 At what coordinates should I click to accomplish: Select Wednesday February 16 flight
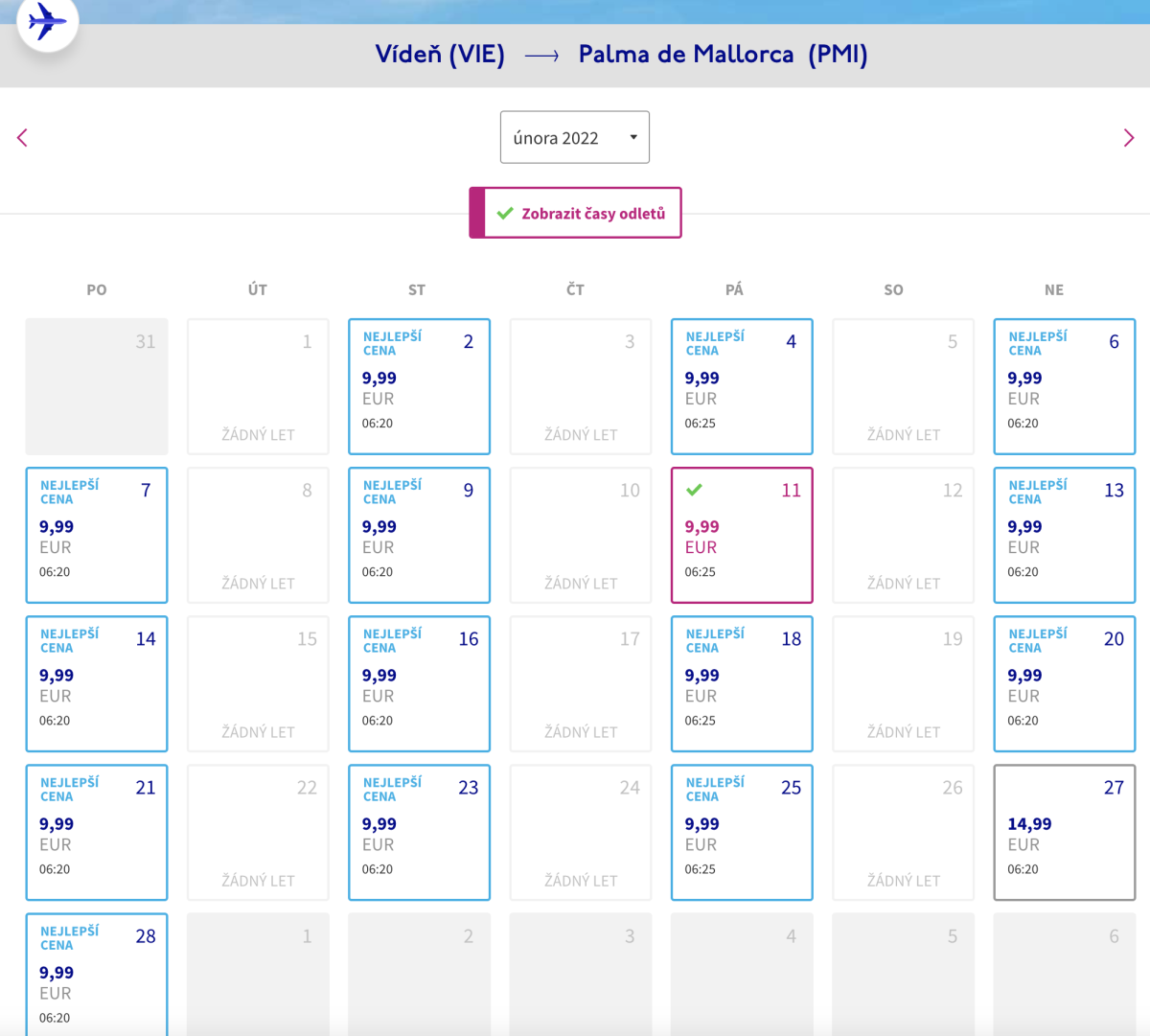(x=419, y=684)
